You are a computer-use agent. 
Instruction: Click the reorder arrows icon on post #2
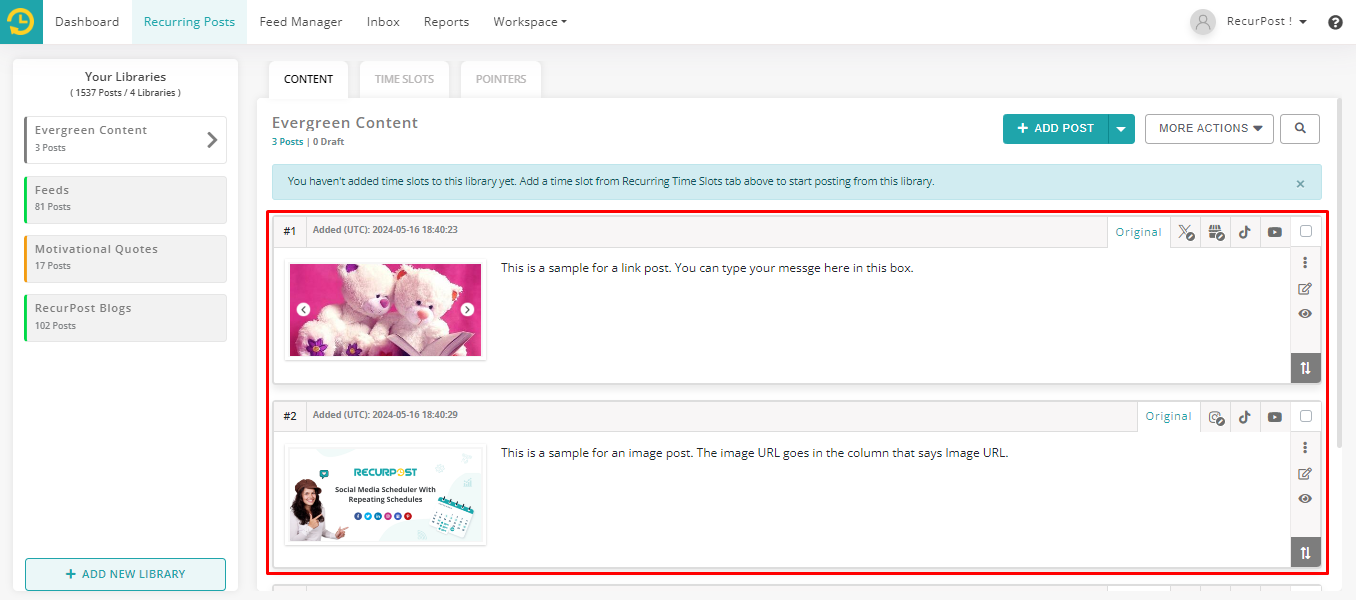1305,552
